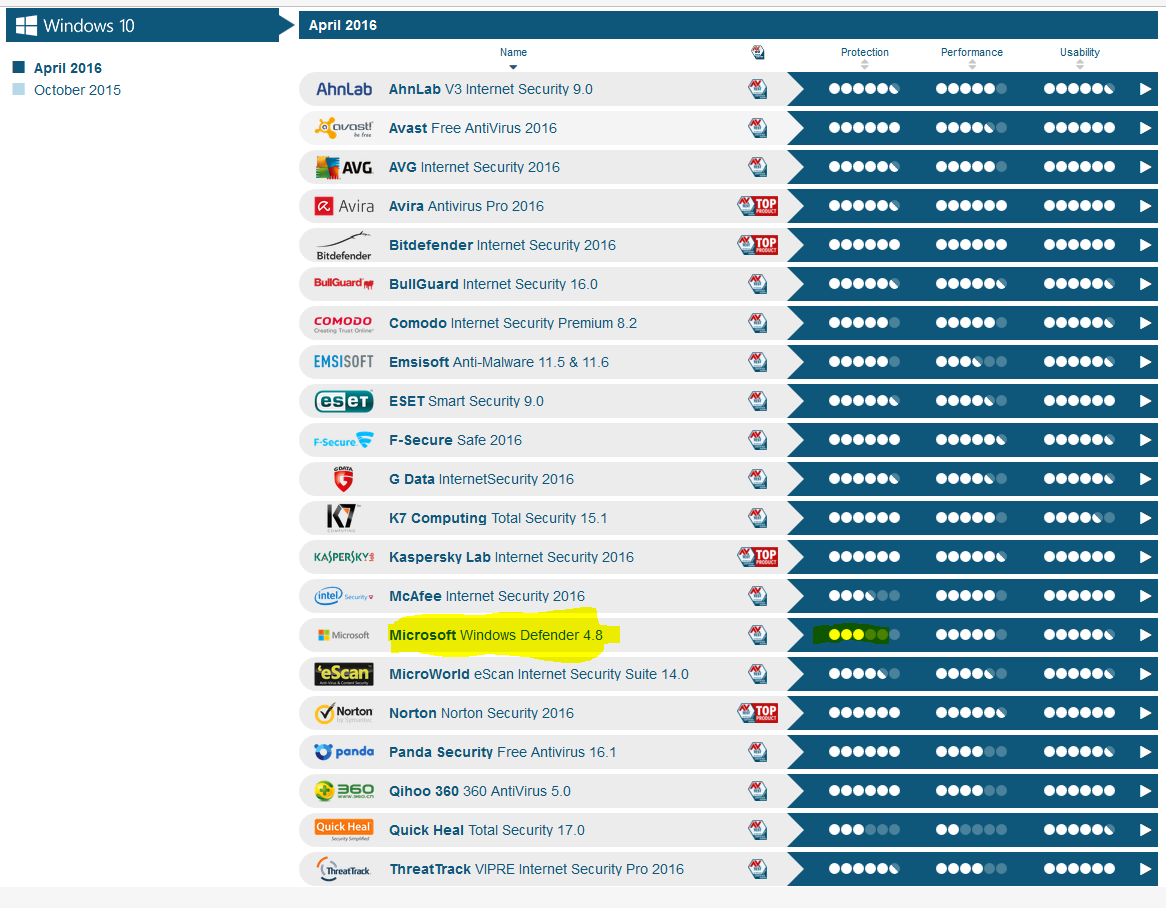Click Emsisoft performance rating dots
Screen dimensions: 1166x908
[971, 362]
